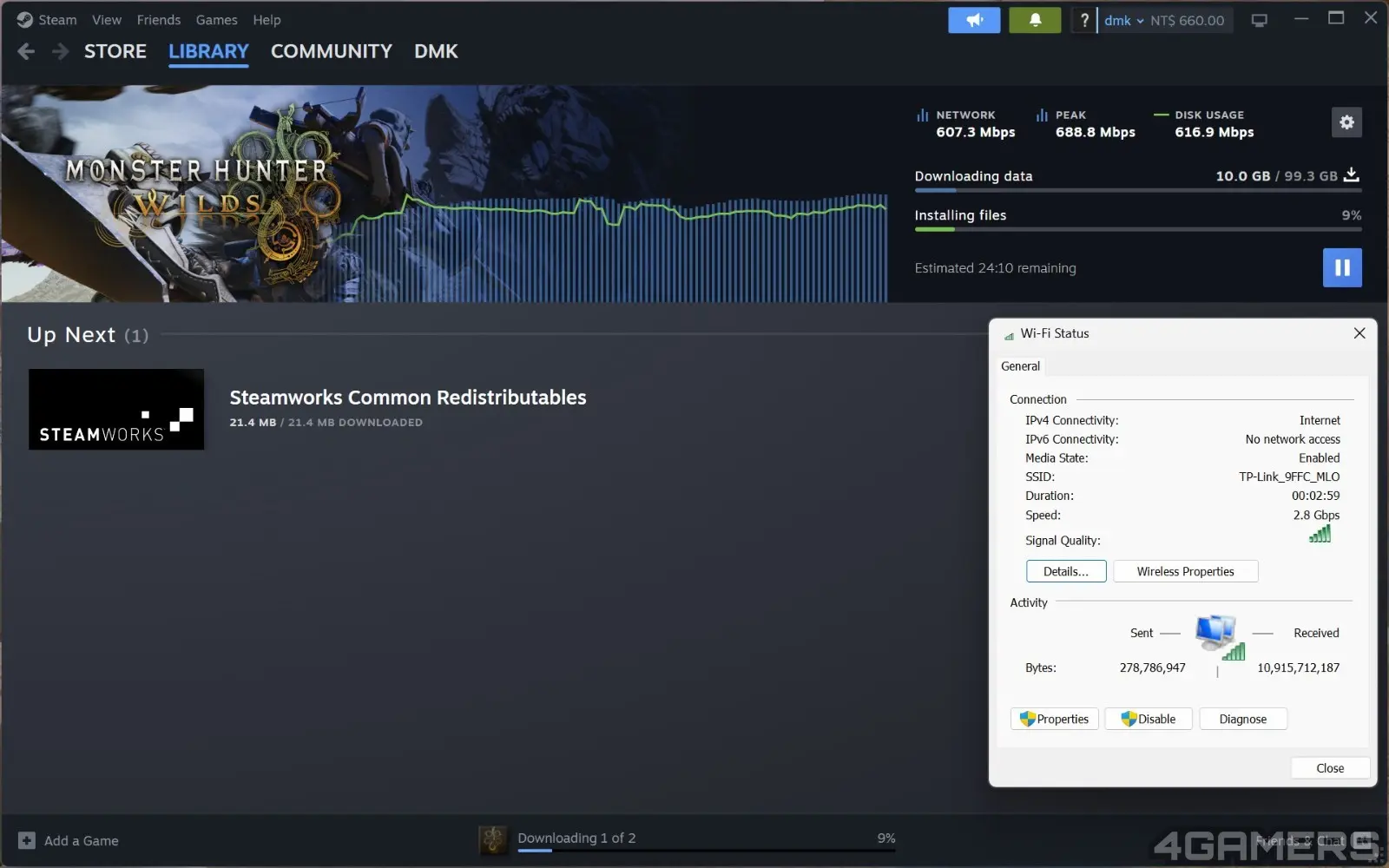Click the Signal Quality bars icon
This screenshot has height=868, width=1389.
tap(1320, 534)
